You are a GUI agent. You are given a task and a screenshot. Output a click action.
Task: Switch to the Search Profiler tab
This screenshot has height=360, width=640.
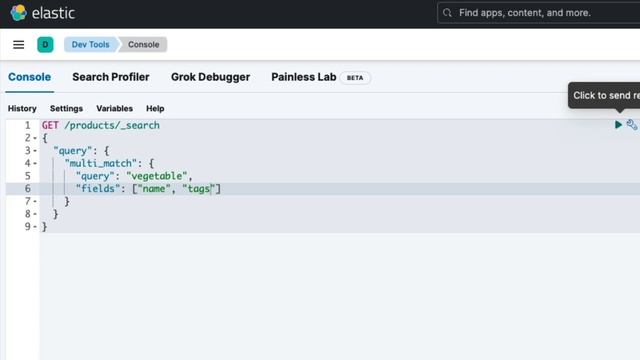(111, 77)
